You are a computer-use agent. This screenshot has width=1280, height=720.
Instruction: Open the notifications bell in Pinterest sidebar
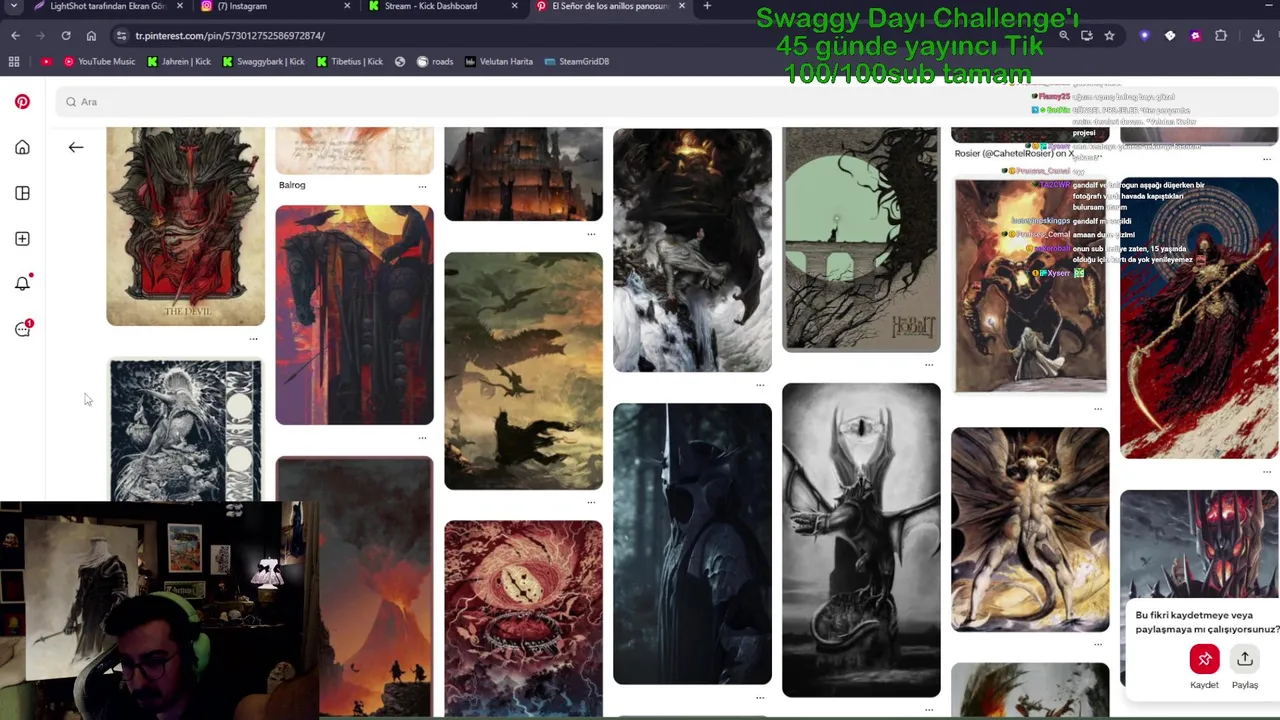[22, 284]
